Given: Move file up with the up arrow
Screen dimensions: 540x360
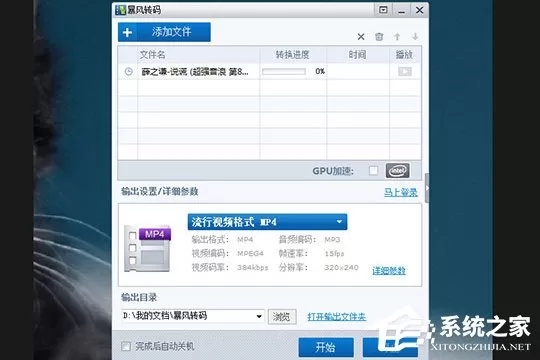Looking at the screenshot, I should coord(397,37).
